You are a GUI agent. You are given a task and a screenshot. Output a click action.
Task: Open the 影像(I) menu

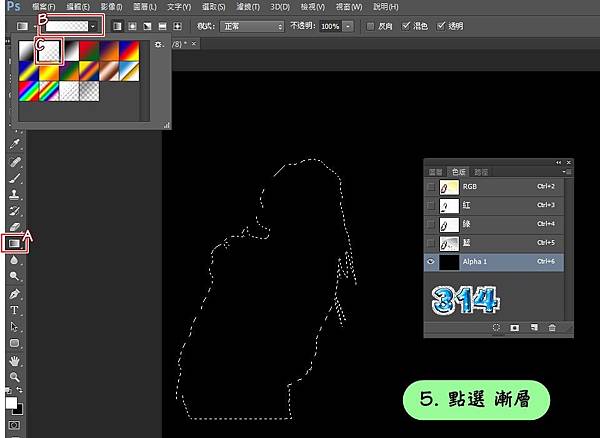pos(111,7)
